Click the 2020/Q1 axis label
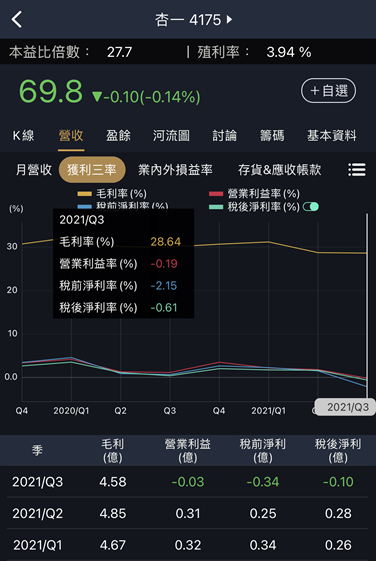Image resolution: width=376 pixels, height=561 pixels. 71,411
